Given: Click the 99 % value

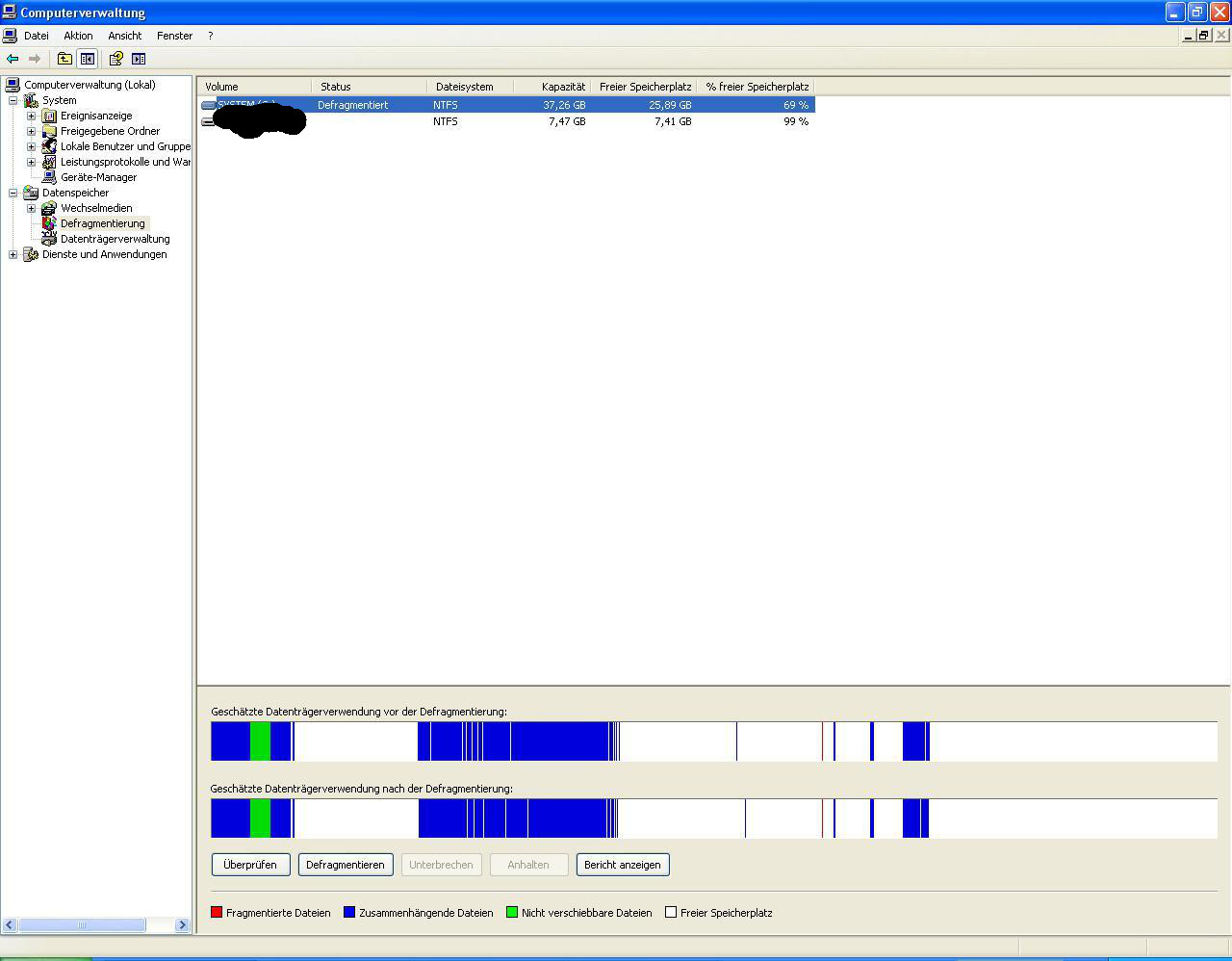Looking at the screenshot, I should pos(796,121).
